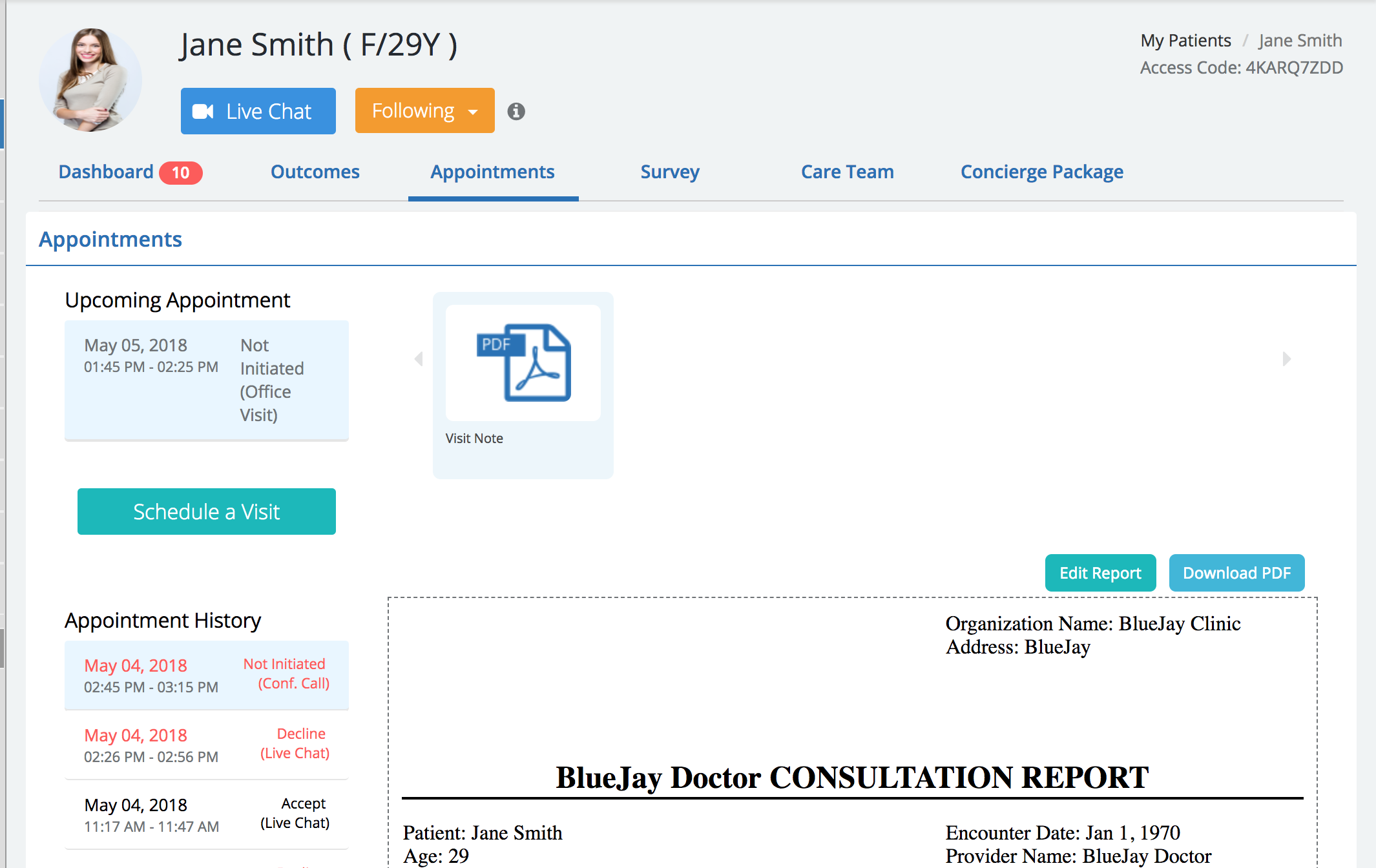Click Schedule a Visit button

click(x=207, y=512)
